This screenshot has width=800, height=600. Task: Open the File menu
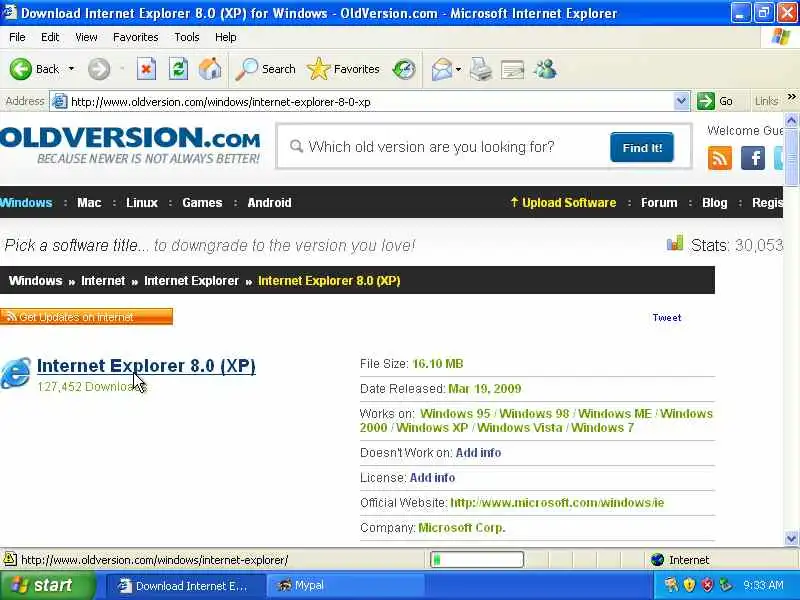click(17, 37)
